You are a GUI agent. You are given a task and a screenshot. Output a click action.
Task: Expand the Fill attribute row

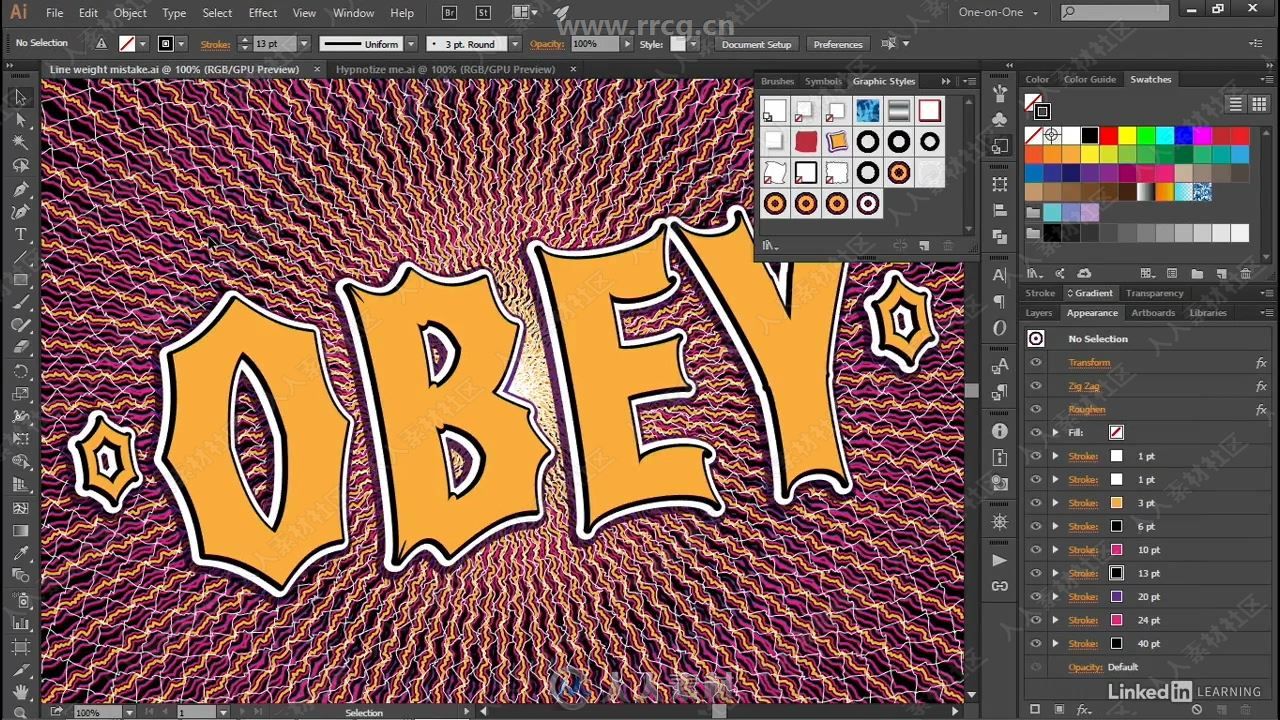pos(1055,432)
